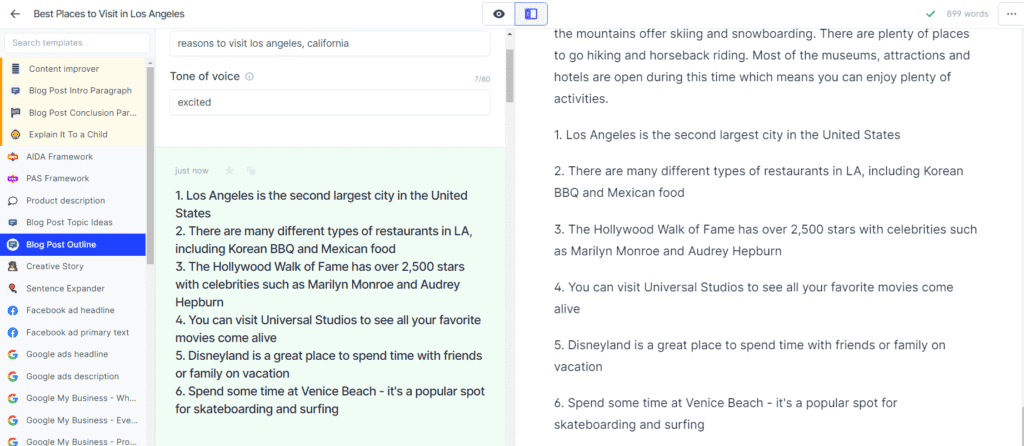Click the Facebook ad headline logo icon
1024x446 pixels.
[x=12, y=310]
